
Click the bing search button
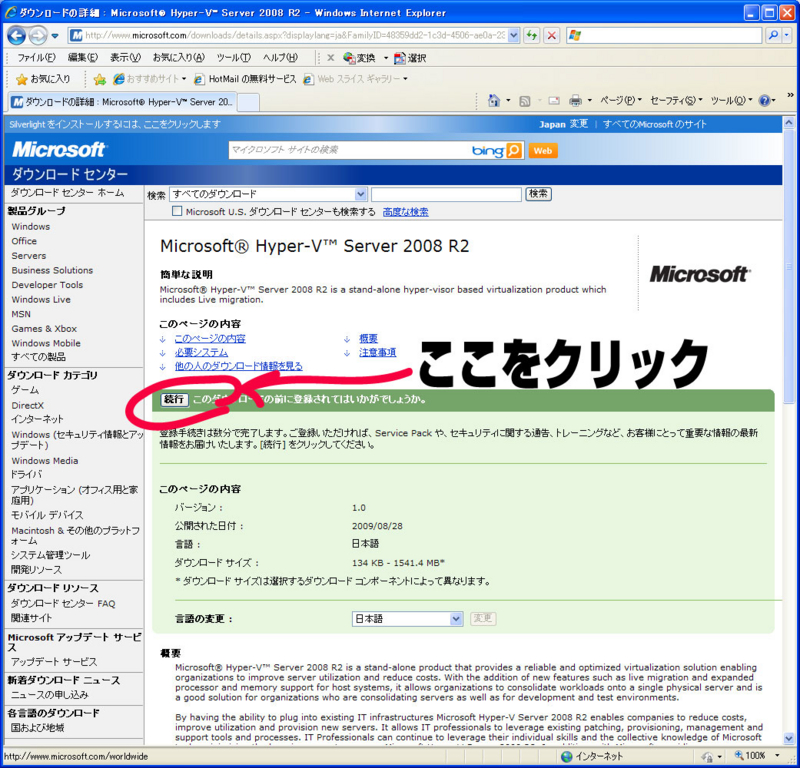tap(512, 152)
